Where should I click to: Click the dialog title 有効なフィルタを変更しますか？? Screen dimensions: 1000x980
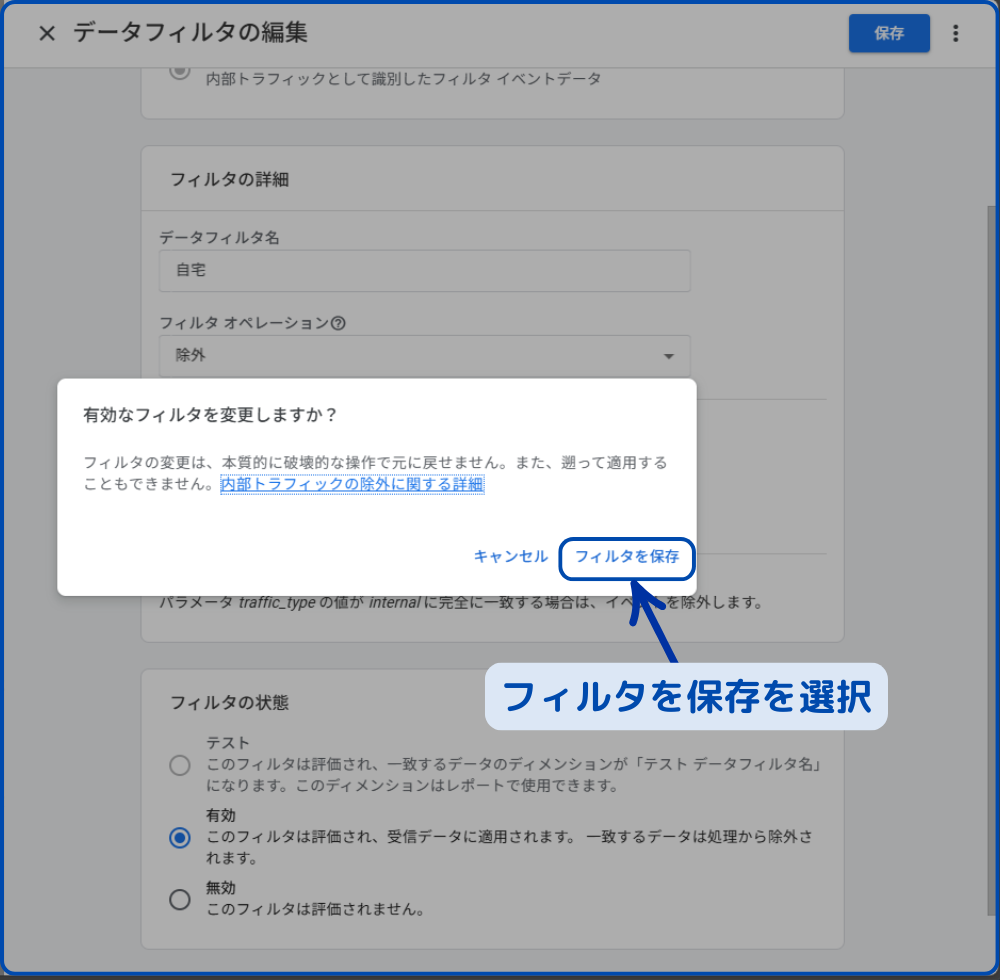[210, 414]
